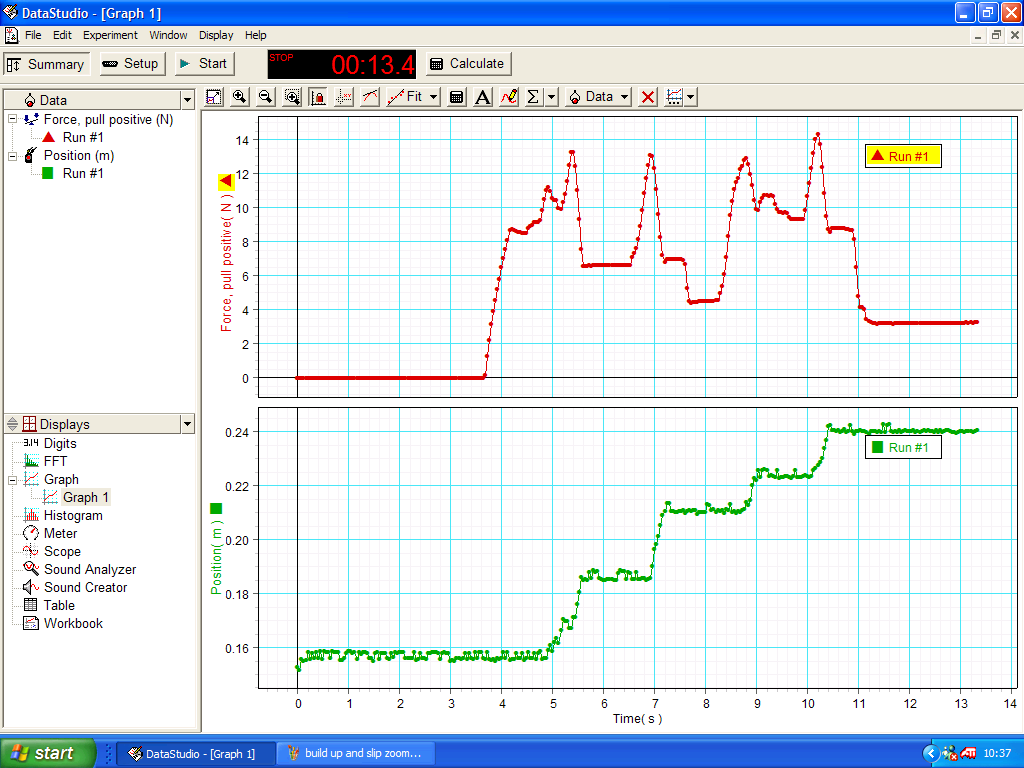Select the Slope tool icon

(x=370, y=97)
